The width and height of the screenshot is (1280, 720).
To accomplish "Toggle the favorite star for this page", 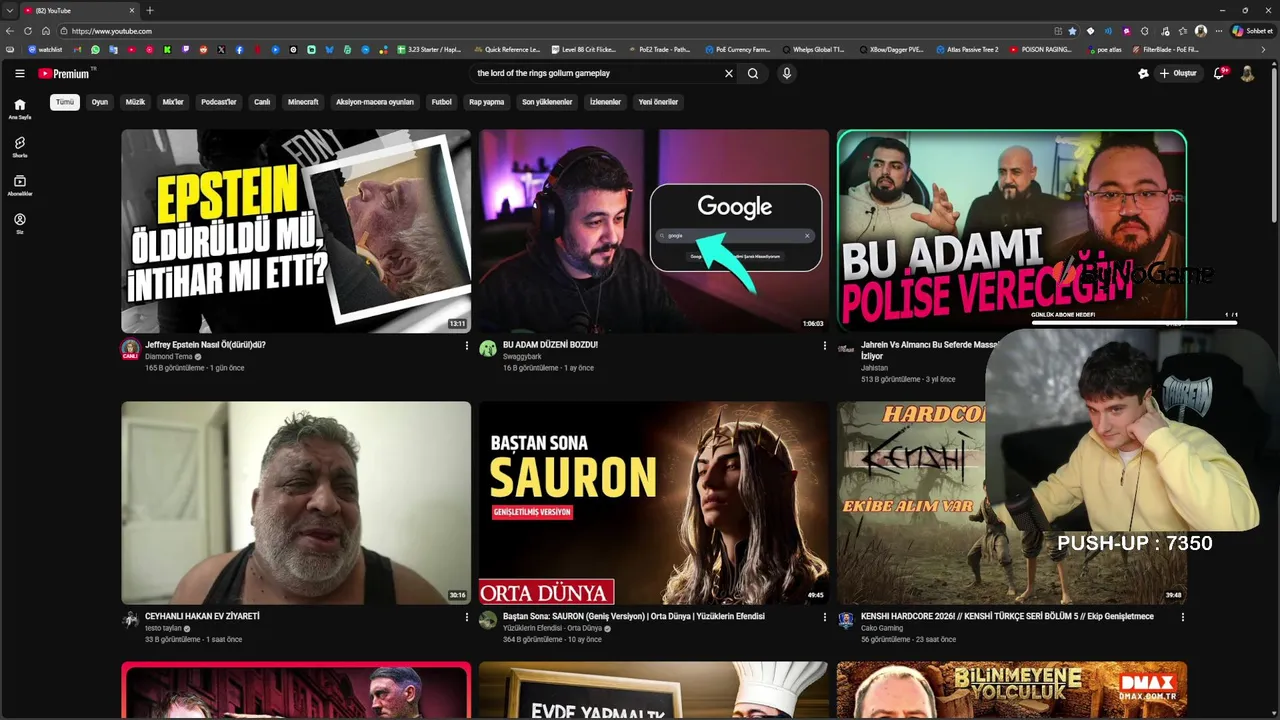I will (x=1073, y=31).
